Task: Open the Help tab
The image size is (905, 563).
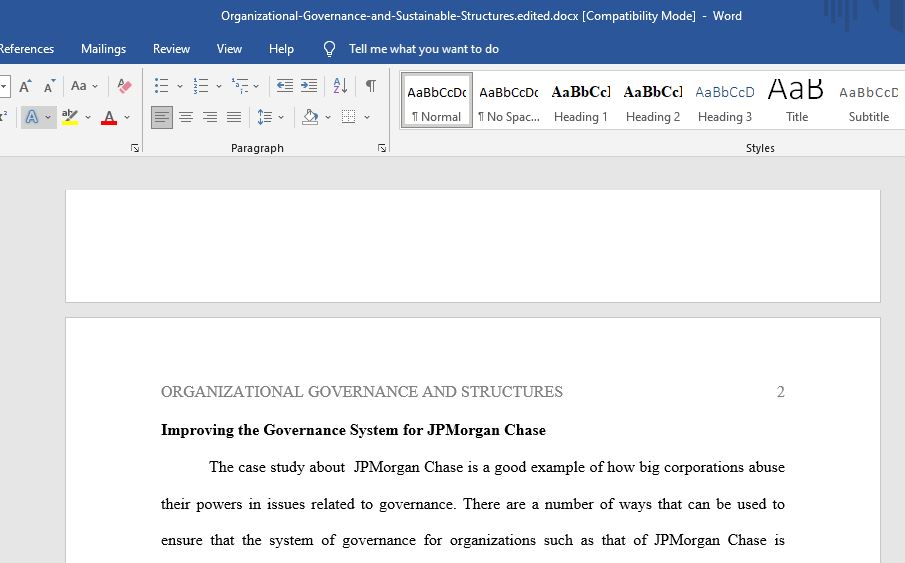Action: pyautogui.click(x=281, y=49)
